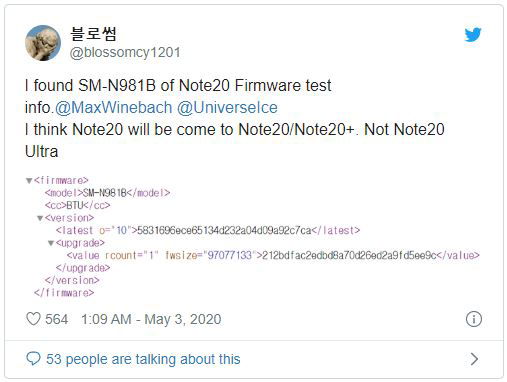Click the speech bubble reply icon

tap(33, 359)
